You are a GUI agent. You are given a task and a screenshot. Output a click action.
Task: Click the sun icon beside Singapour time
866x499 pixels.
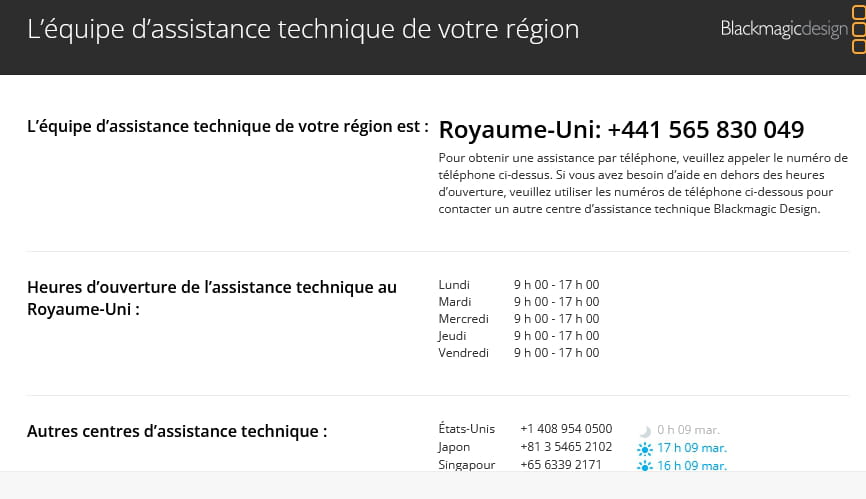[645, 466]
